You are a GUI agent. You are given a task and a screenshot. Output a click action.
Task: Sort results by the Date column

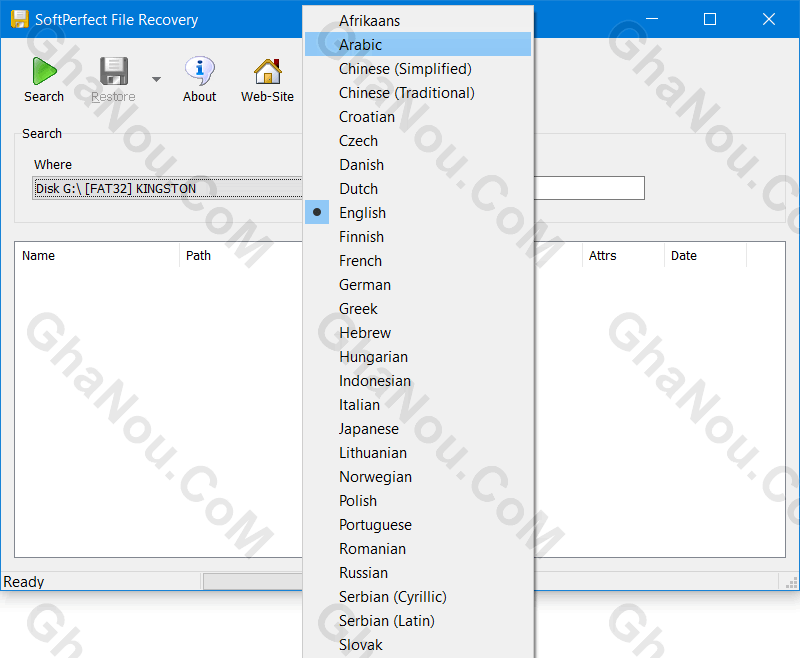point(705,255)
